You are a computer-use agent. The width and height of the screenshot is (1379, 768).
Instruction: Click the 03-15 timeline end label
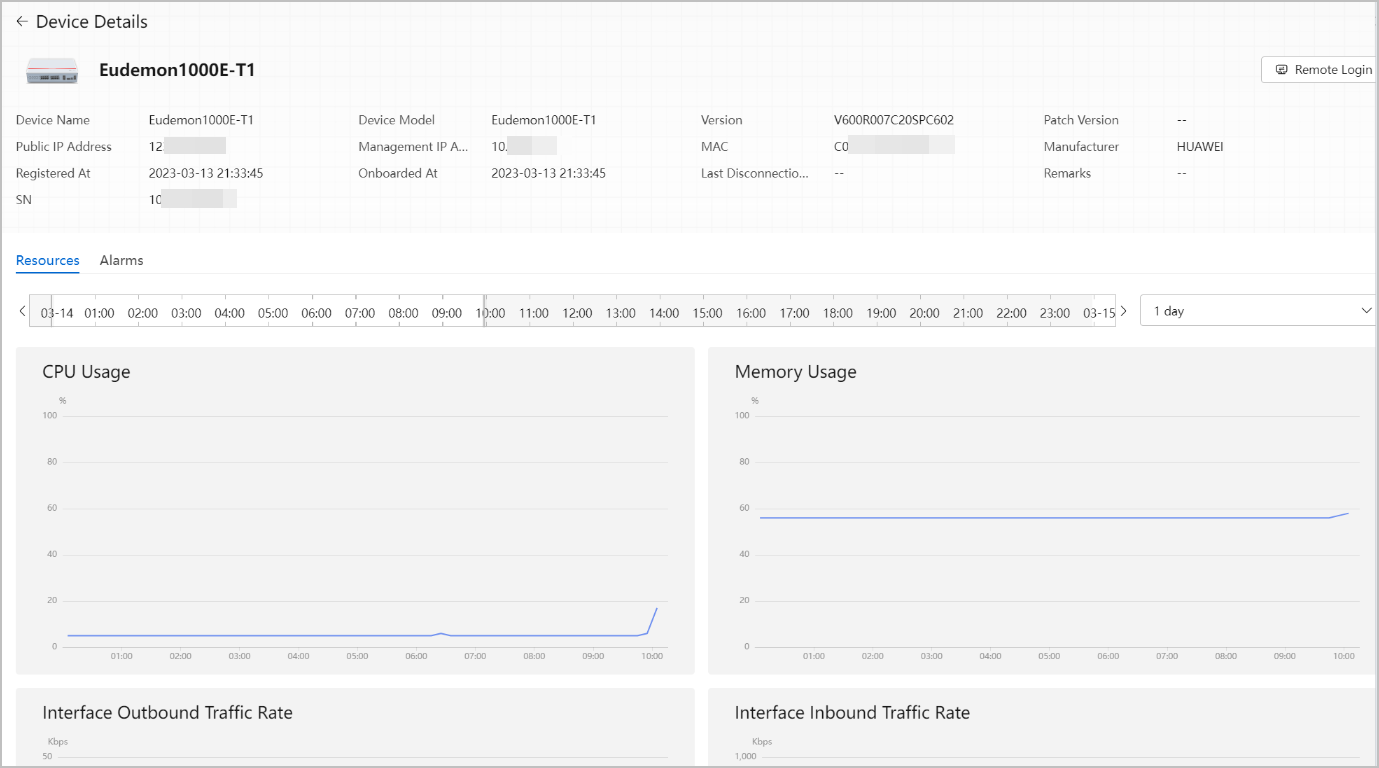[1099, 313]
